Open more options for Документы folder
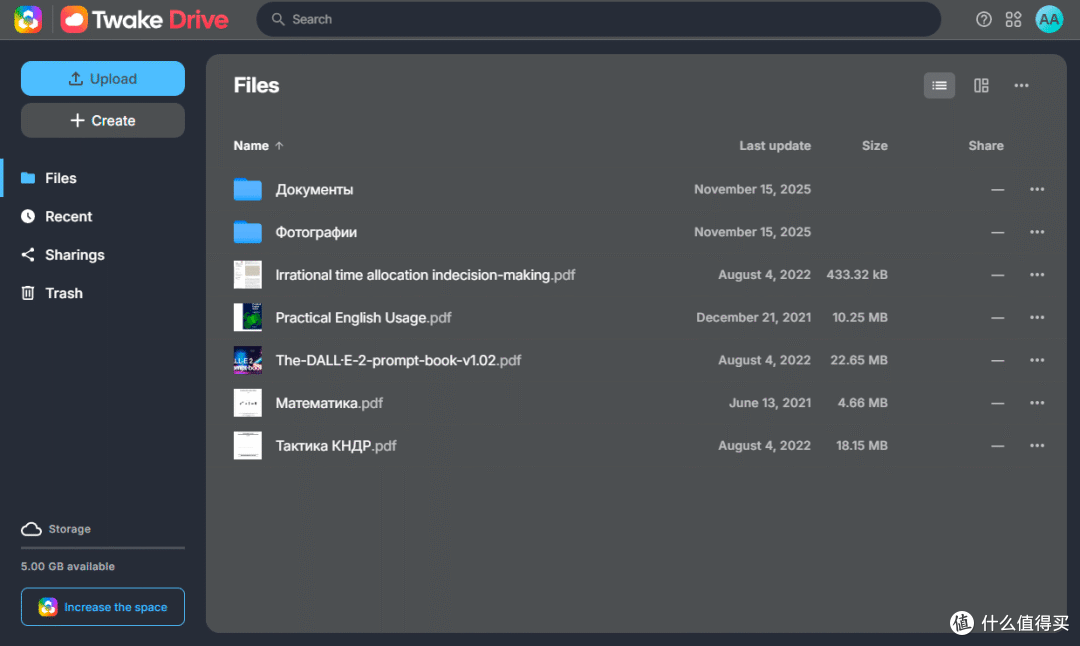1080x646 pixels. [x=1037, y=189]
